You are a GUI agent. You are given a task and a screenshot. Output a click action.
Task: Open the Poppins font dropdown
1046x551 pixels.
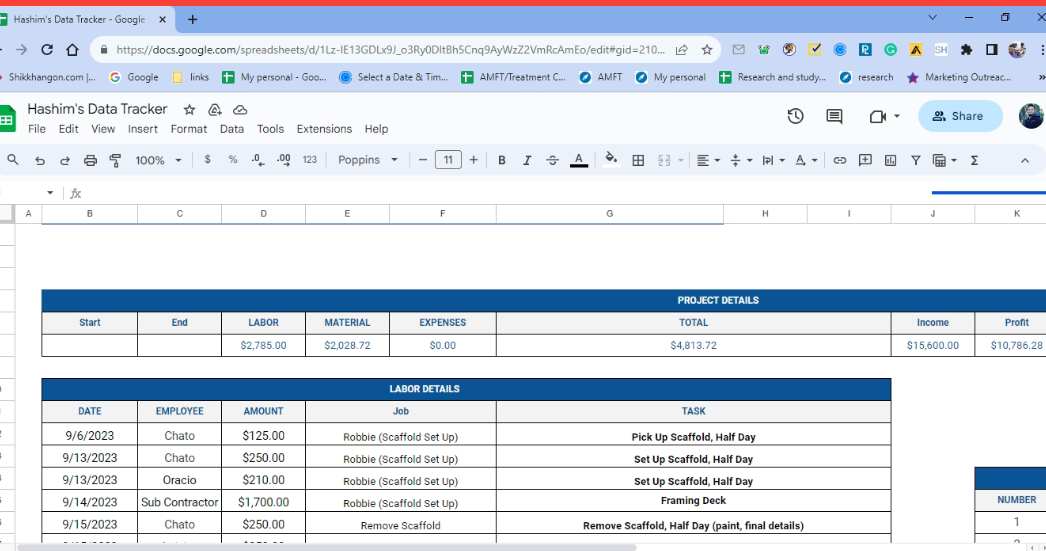tap(367, 160)
